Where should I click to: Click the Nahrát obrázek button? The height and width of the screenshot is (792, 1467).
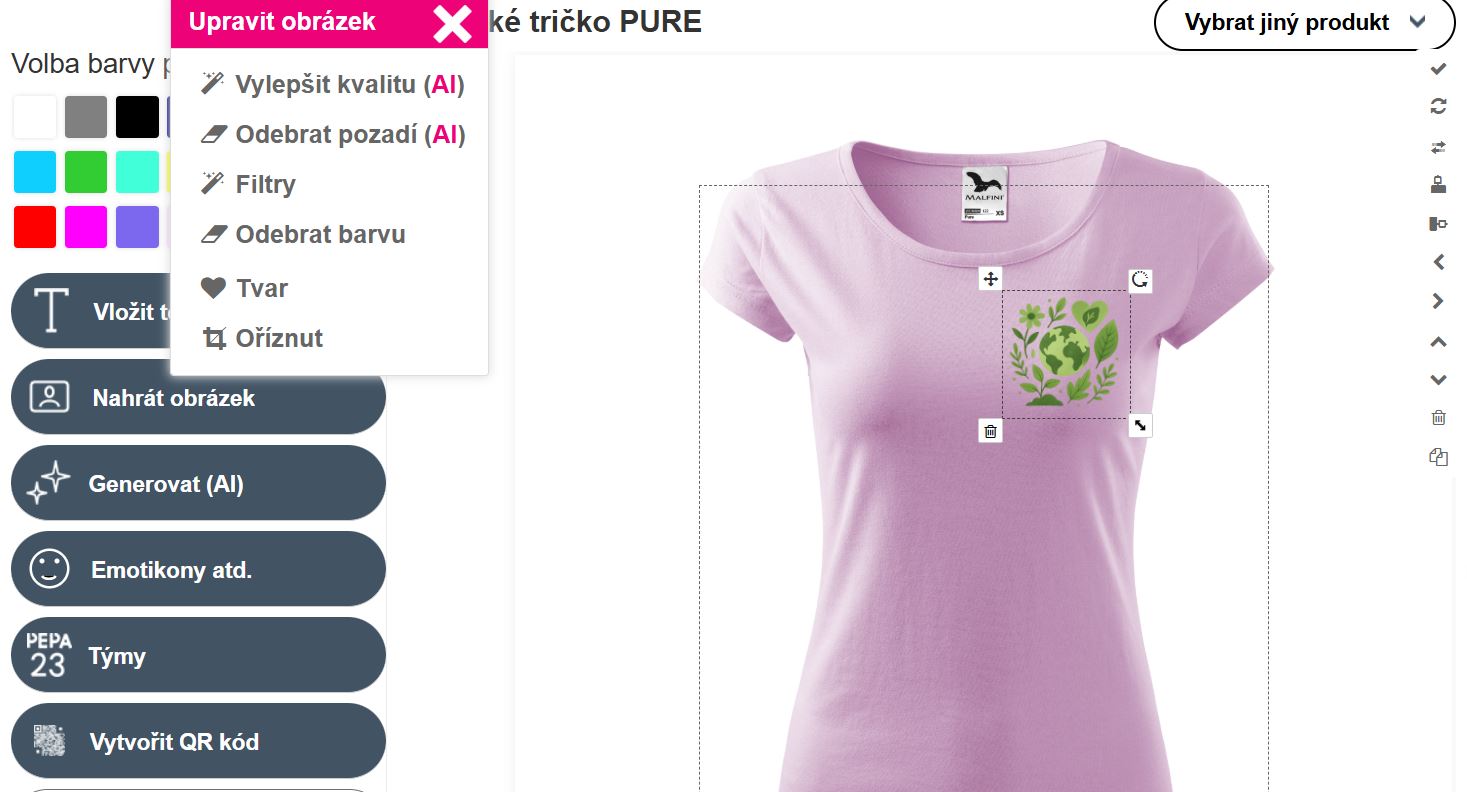(198, 397)
